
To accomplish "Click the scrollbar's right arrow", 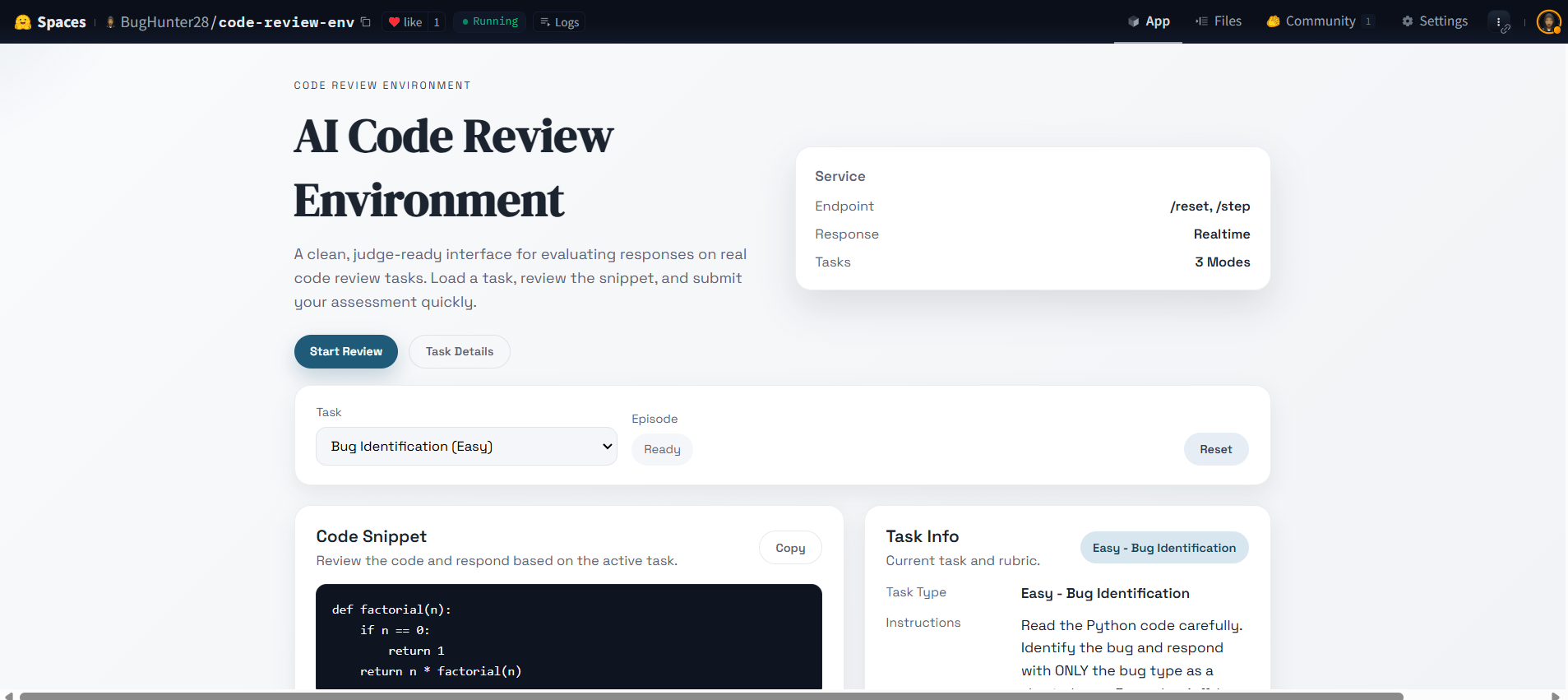I will [x=1555, y=696].
